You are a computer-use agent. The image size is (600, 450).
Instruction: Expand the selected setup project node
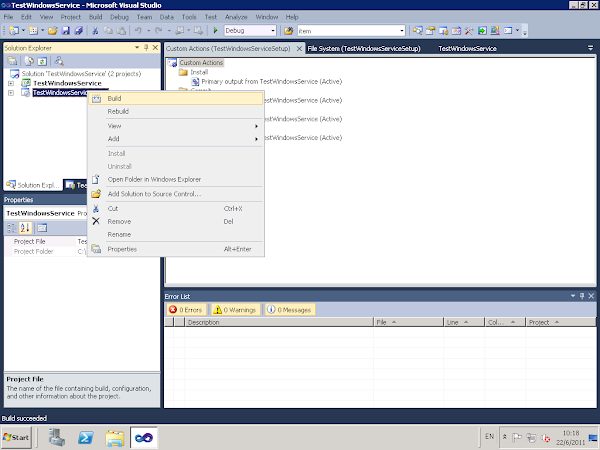pyautogui.click(x=11, y=93)
